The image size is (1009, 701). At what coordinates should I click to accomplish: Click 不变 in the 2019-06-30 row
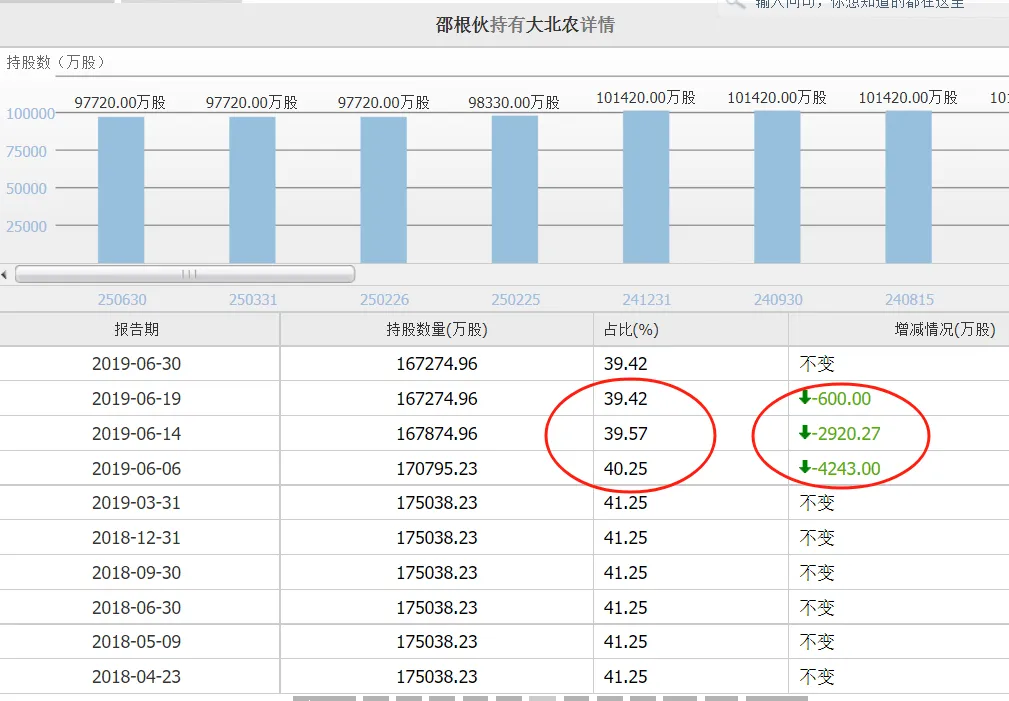(817, 364)
